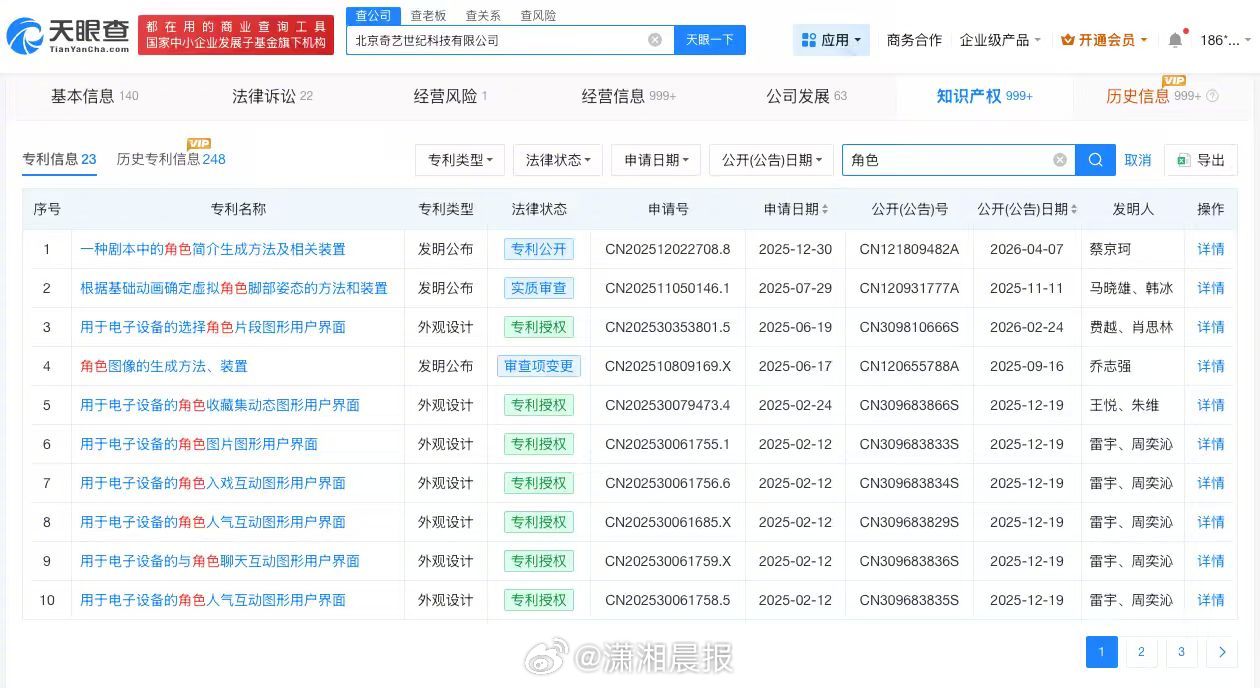The height and width of the screenshot is (688, 1260).
Task: Clear the company search box with the X icon
Action: [655, 39]
